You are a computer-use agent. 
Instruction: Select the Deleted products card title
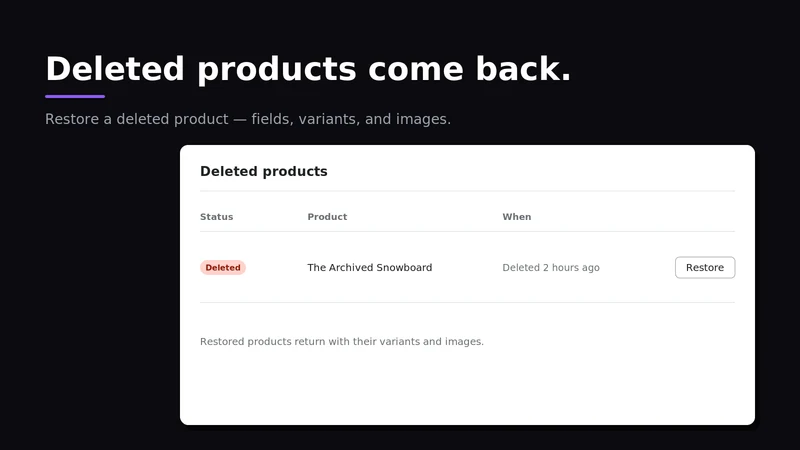coord(263,171)
